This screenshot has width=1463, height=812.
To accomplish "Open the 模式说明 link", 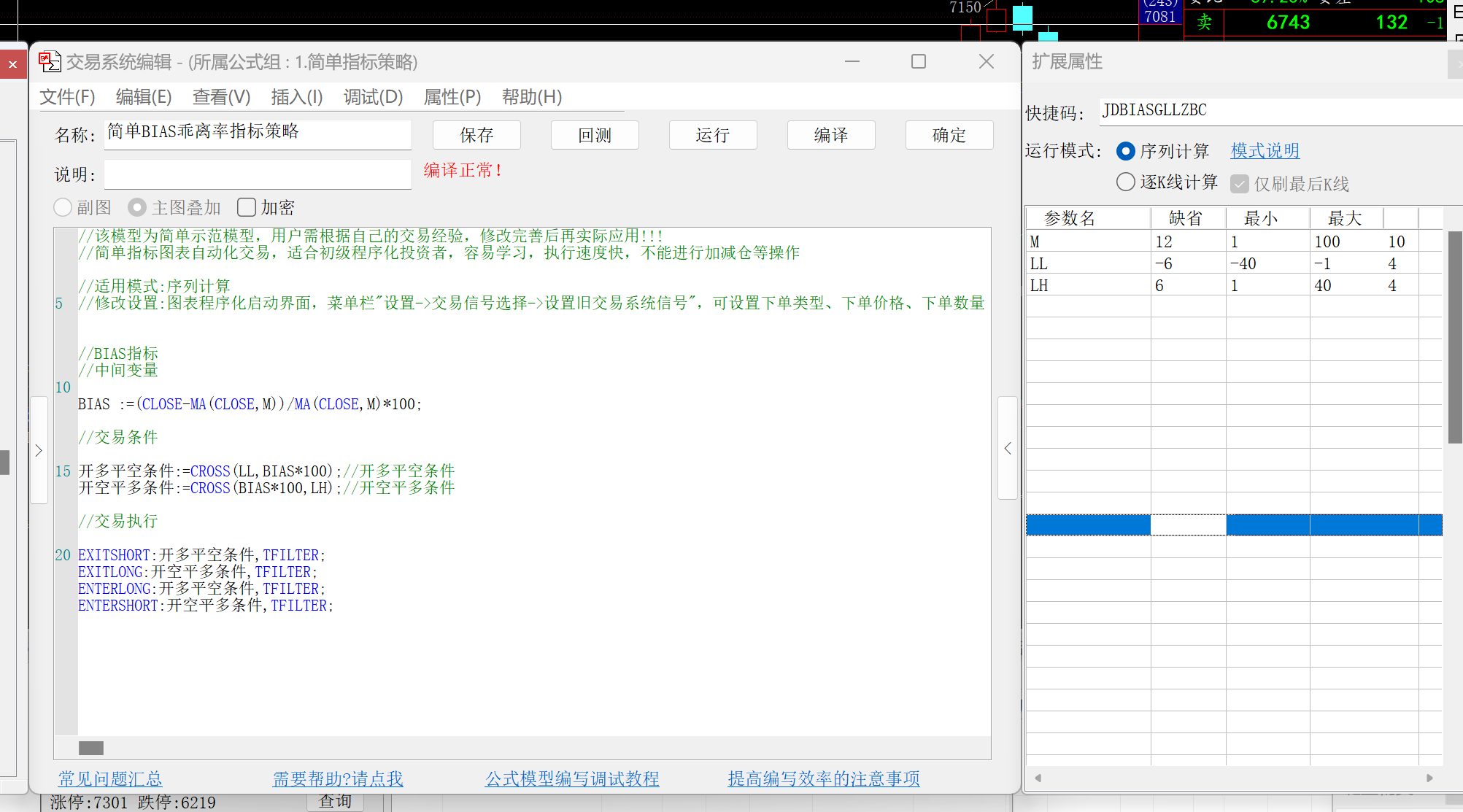I will pos(1265,150).
